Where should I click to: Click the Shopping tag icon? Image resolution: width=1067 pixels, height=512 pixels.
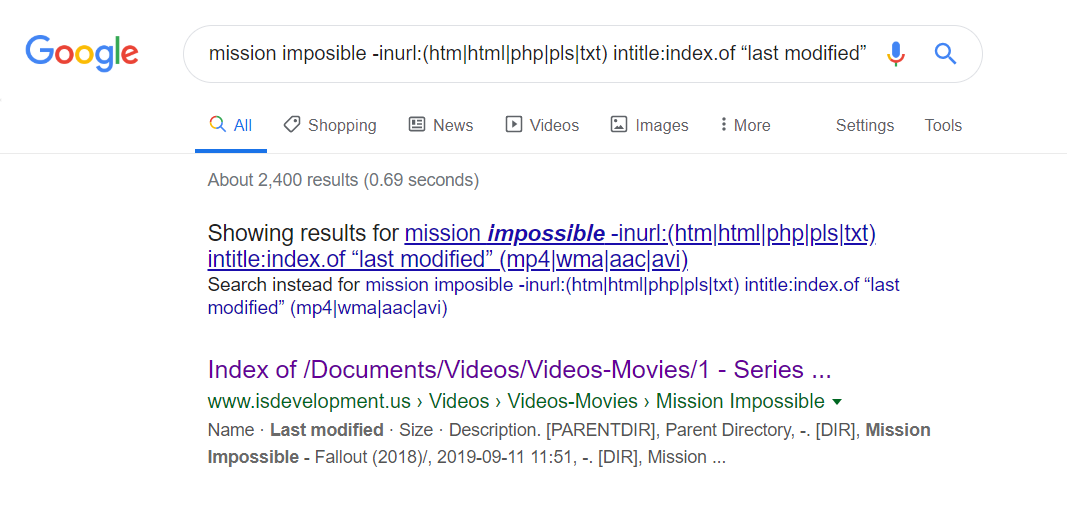click(x=292, y=125)
